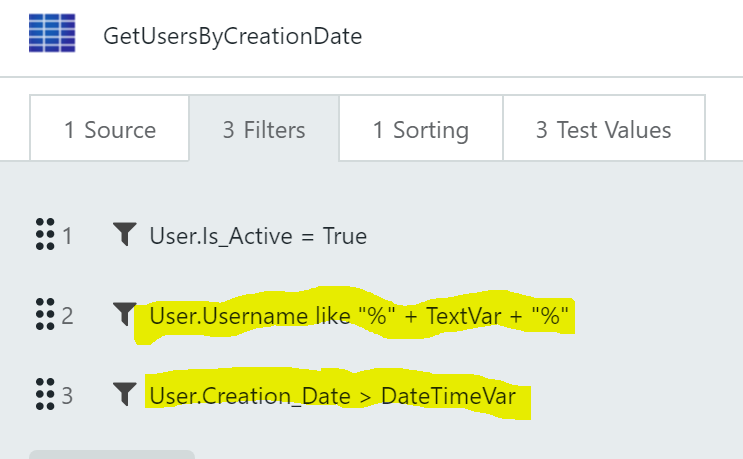Switch to the 1 Sorting tab

(420, 130)
